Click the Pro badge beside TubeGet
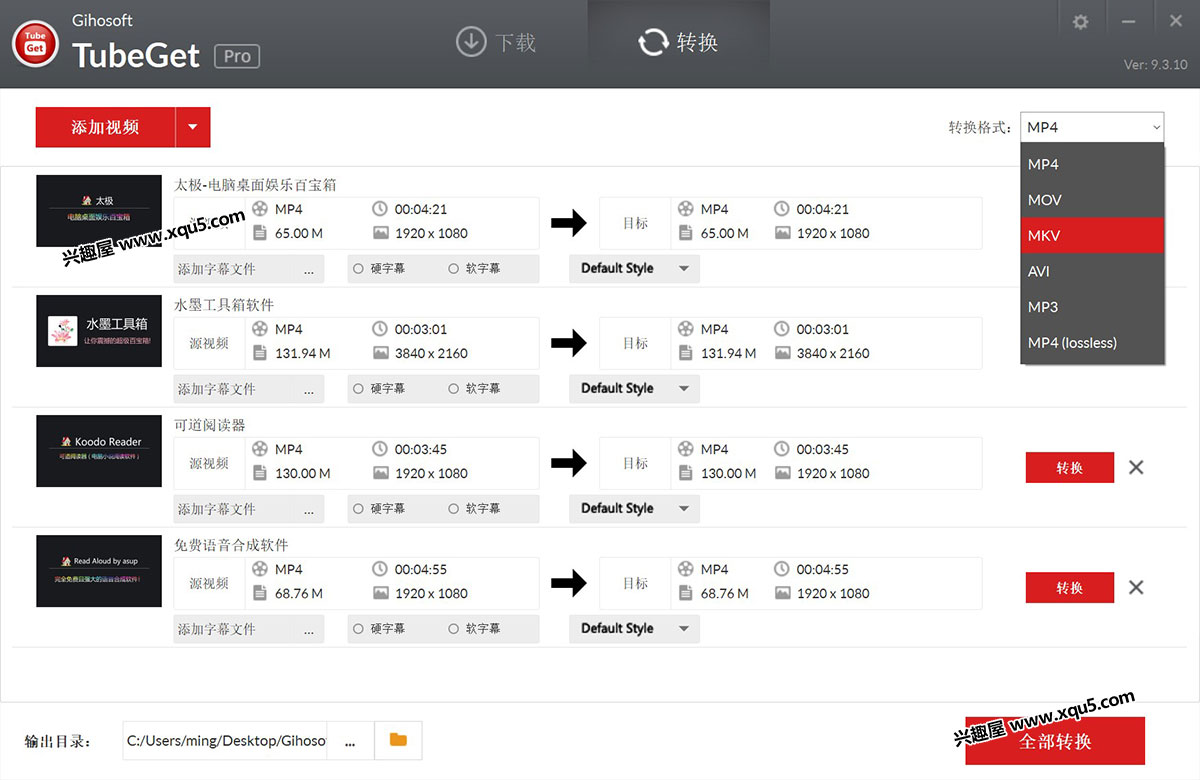The width and height of the screenshot is (1200, 780). [x=237, y=56]
